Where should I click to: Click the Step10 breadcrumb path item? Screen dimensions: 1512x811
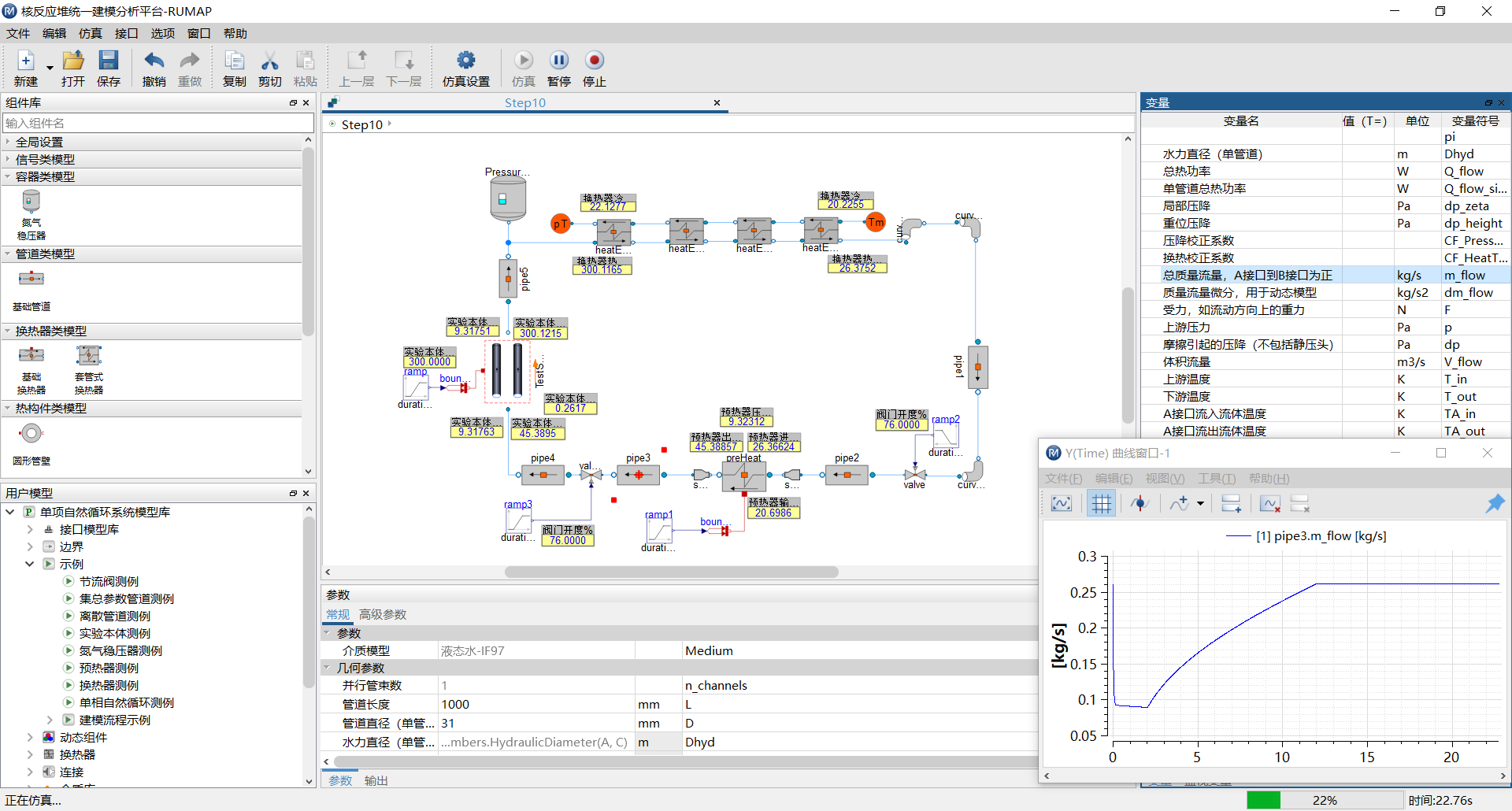click(361, 124)
